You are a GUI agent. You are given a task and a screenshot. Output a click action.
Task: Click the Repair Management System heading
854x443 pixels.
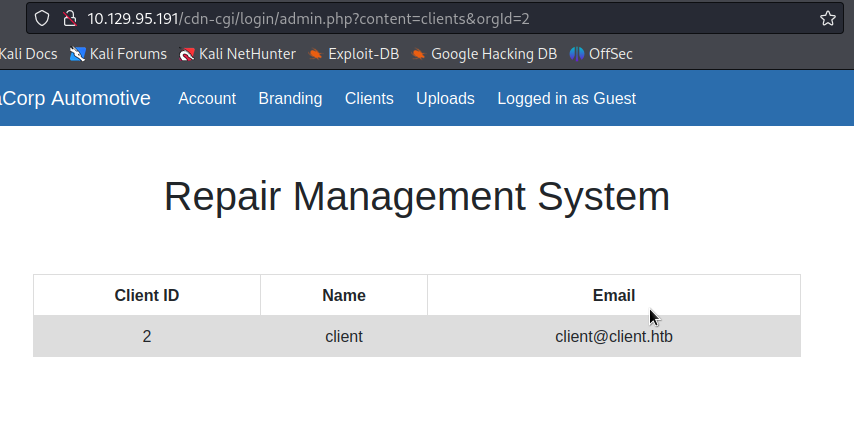coord(417,196)
